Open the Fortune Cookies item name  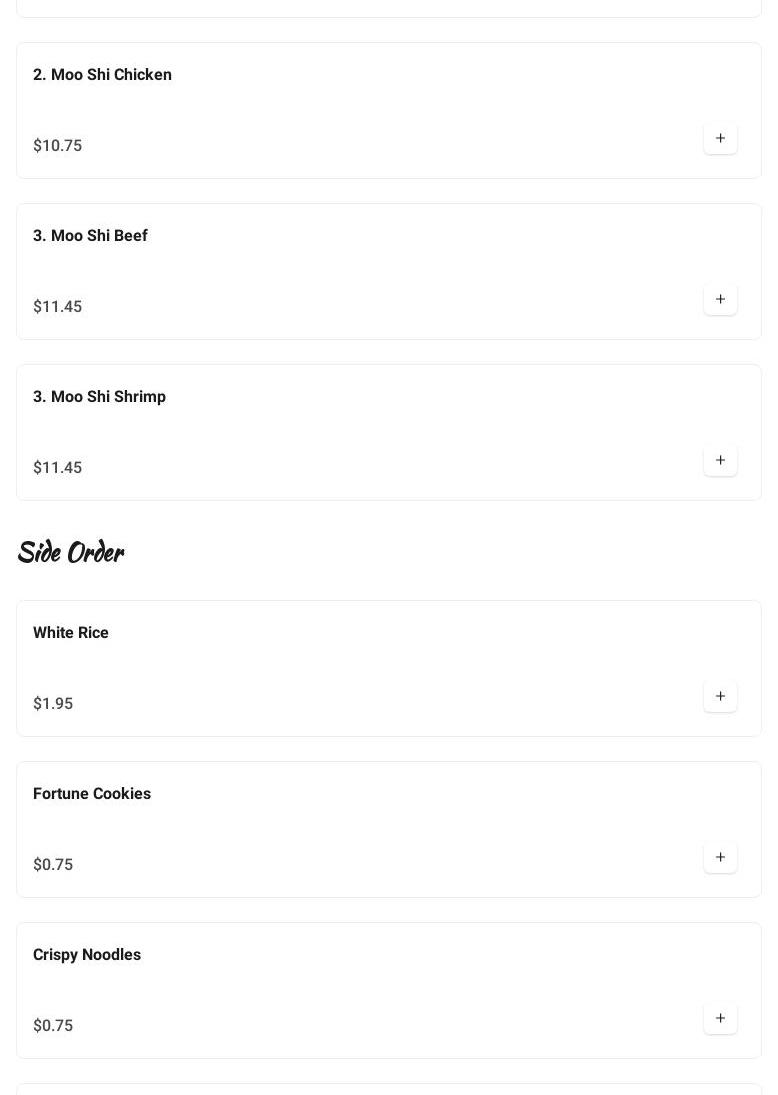click(x=92, y=794)
